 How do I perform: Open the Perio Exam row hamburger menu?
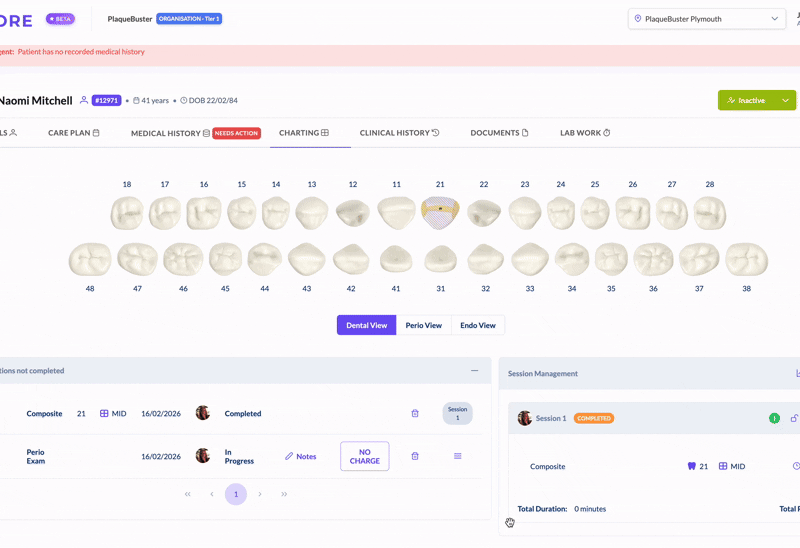(458, 456)
